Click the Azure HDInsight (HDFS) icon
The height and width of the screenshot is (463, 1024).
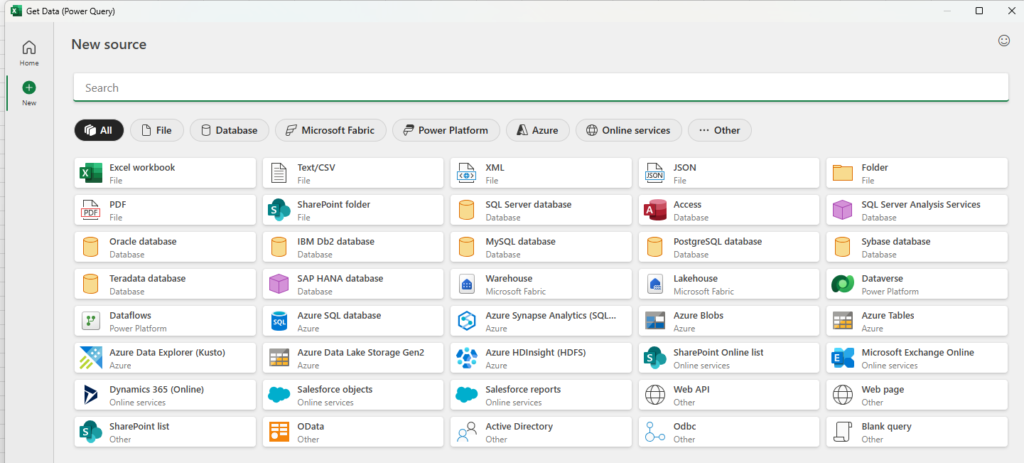tap(466, 358)
